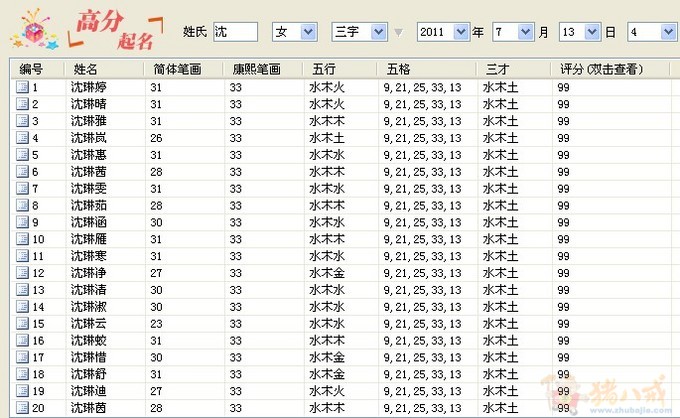Click the surname input field 沈

pyautogui.click(x=235, y=32)
